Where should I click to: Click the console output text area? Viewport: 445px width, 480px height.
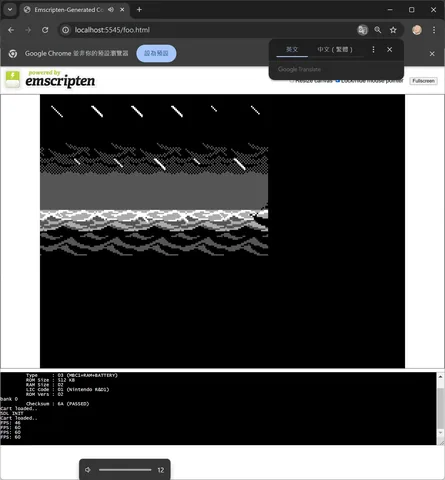pyautogui.click(x=218, y=408)
